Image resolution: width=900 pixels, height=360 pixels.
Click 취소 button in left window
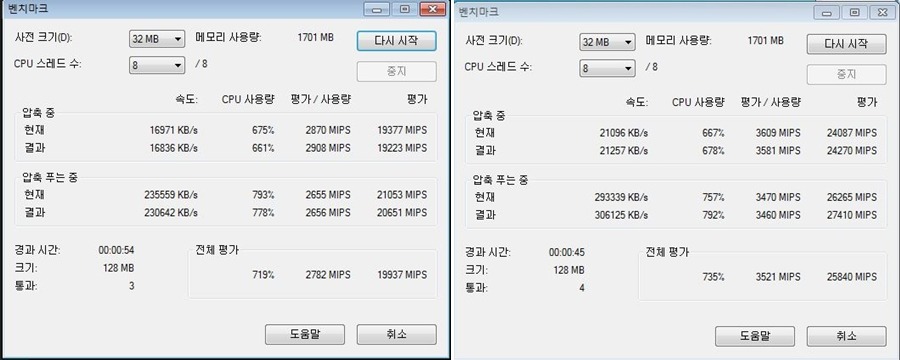coord(396,334)
